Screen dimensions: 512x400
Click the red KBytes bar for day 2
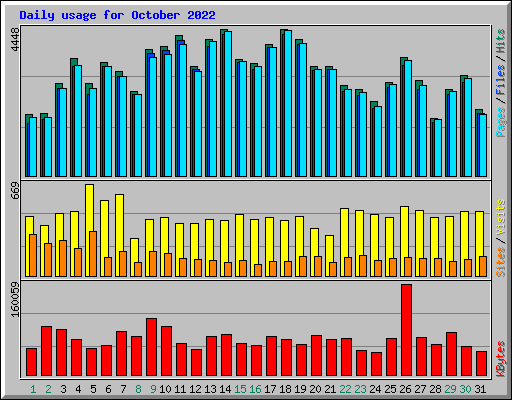46,351
